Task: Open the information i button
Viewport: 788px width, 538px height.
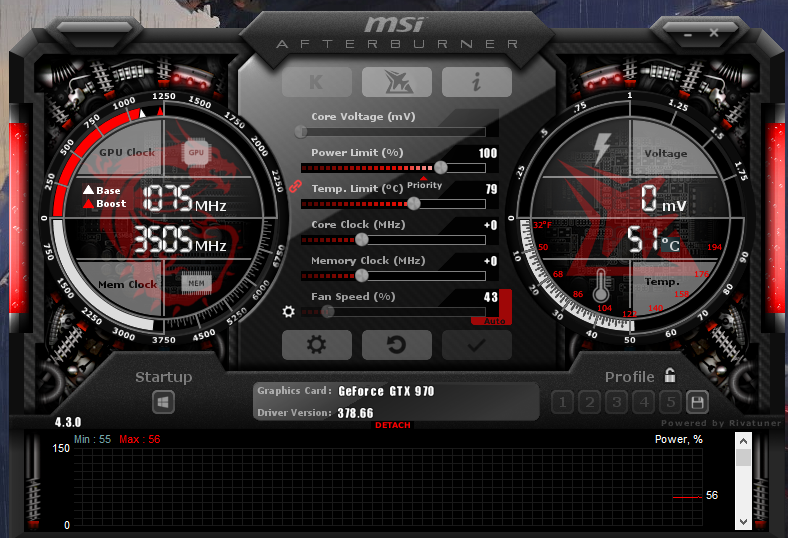Action: pos(477,82)
